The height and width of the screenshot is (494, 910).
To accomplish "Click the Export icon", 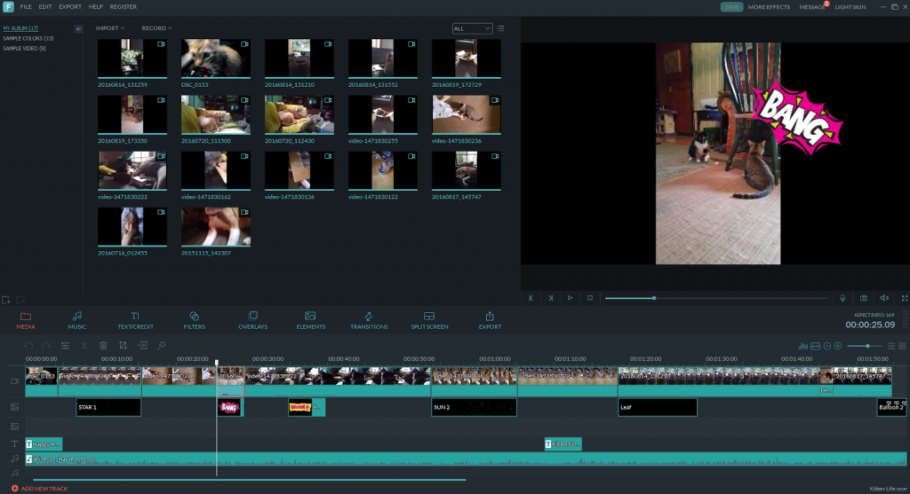I will click(x=490, y=320).
